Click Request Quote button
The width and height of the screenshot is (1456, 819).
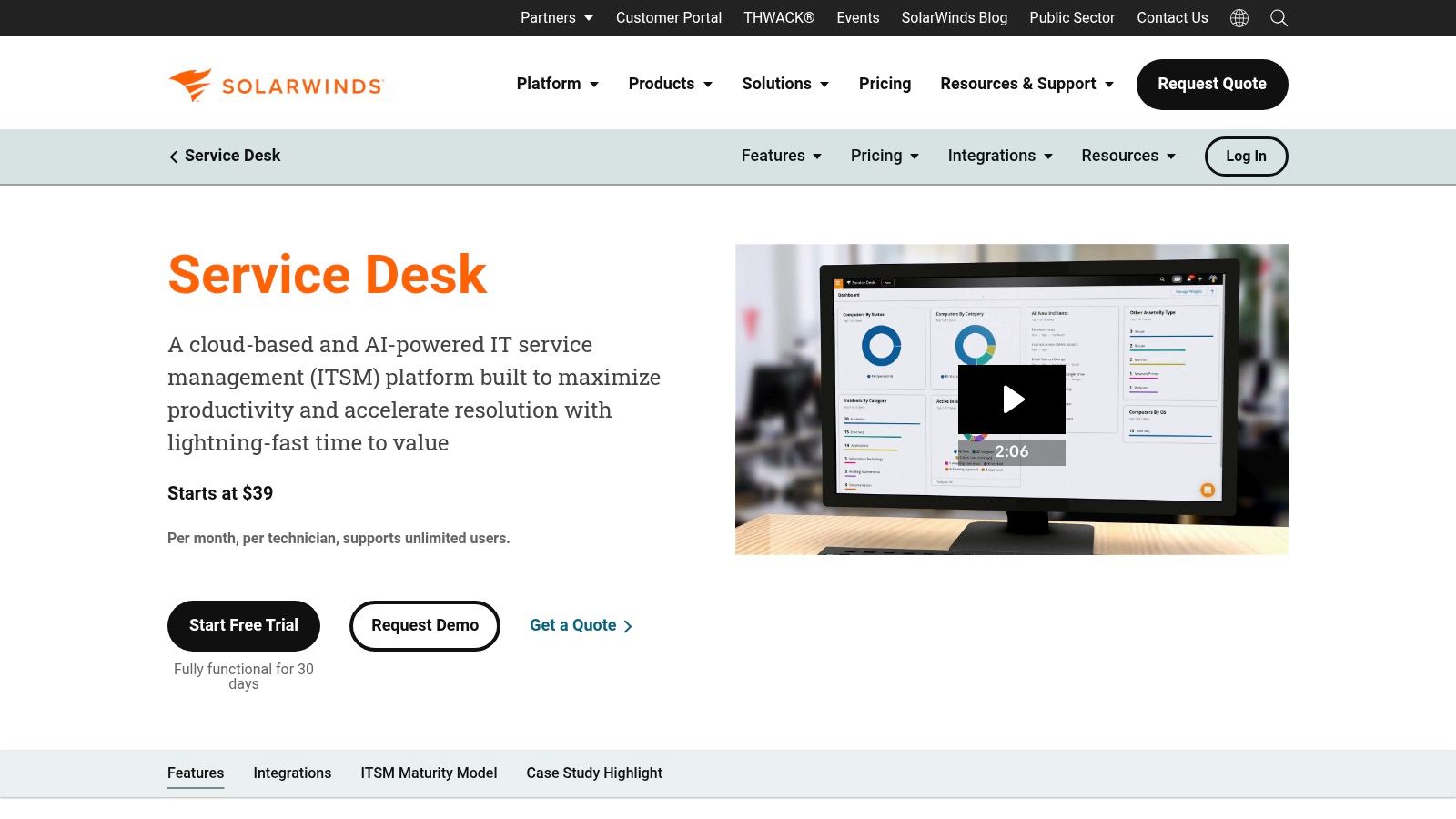1212,85
